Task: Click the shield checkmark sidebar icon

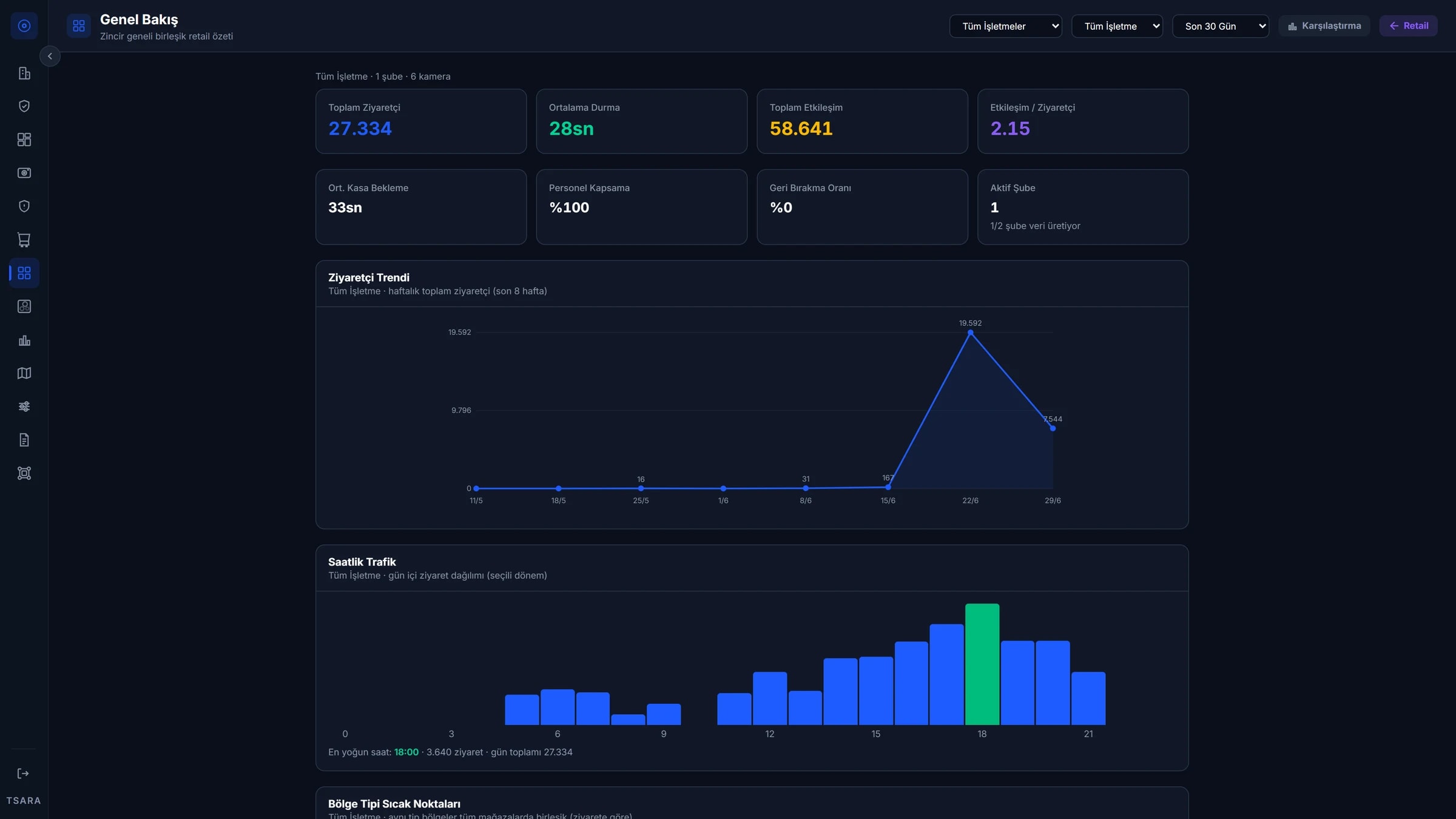Action: point(24,106)
